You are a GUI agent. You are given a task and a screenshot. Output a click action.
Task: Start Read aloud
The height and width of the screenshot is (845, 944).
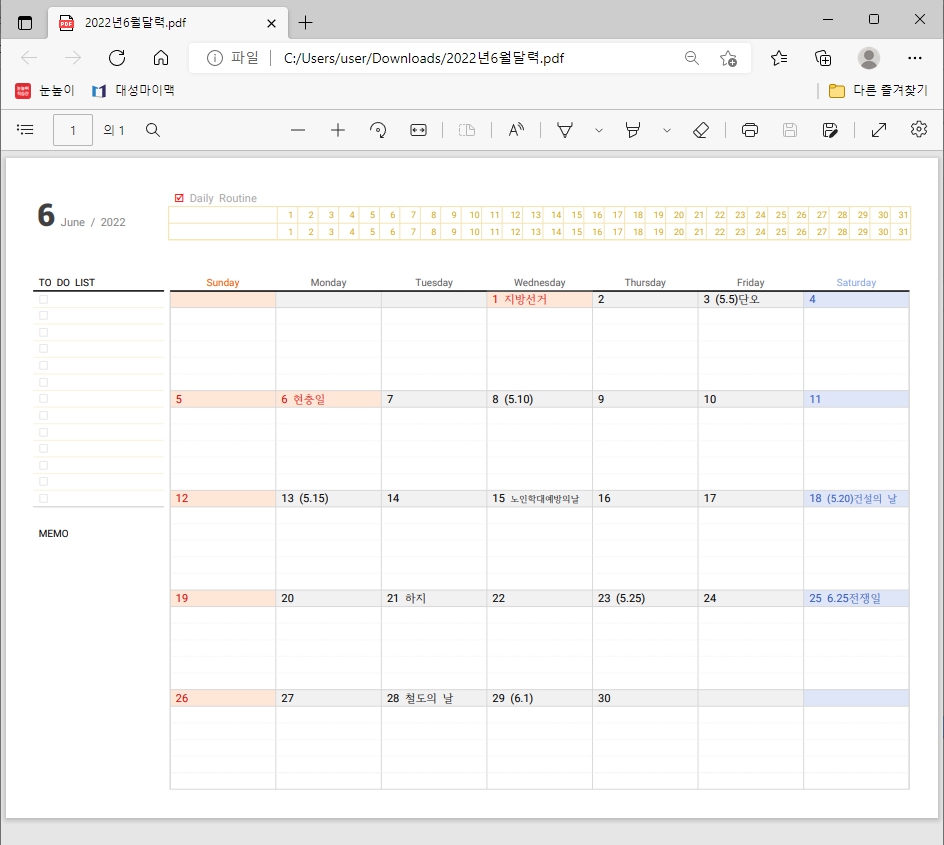pos(516,129)
